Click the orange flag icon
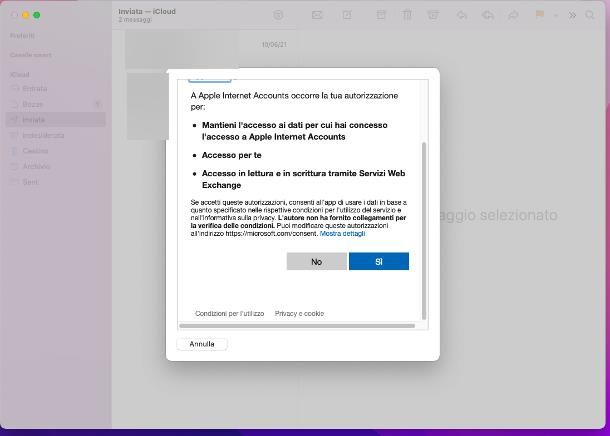This screenshot has width=610, height=436. click(x=540, y=14)
